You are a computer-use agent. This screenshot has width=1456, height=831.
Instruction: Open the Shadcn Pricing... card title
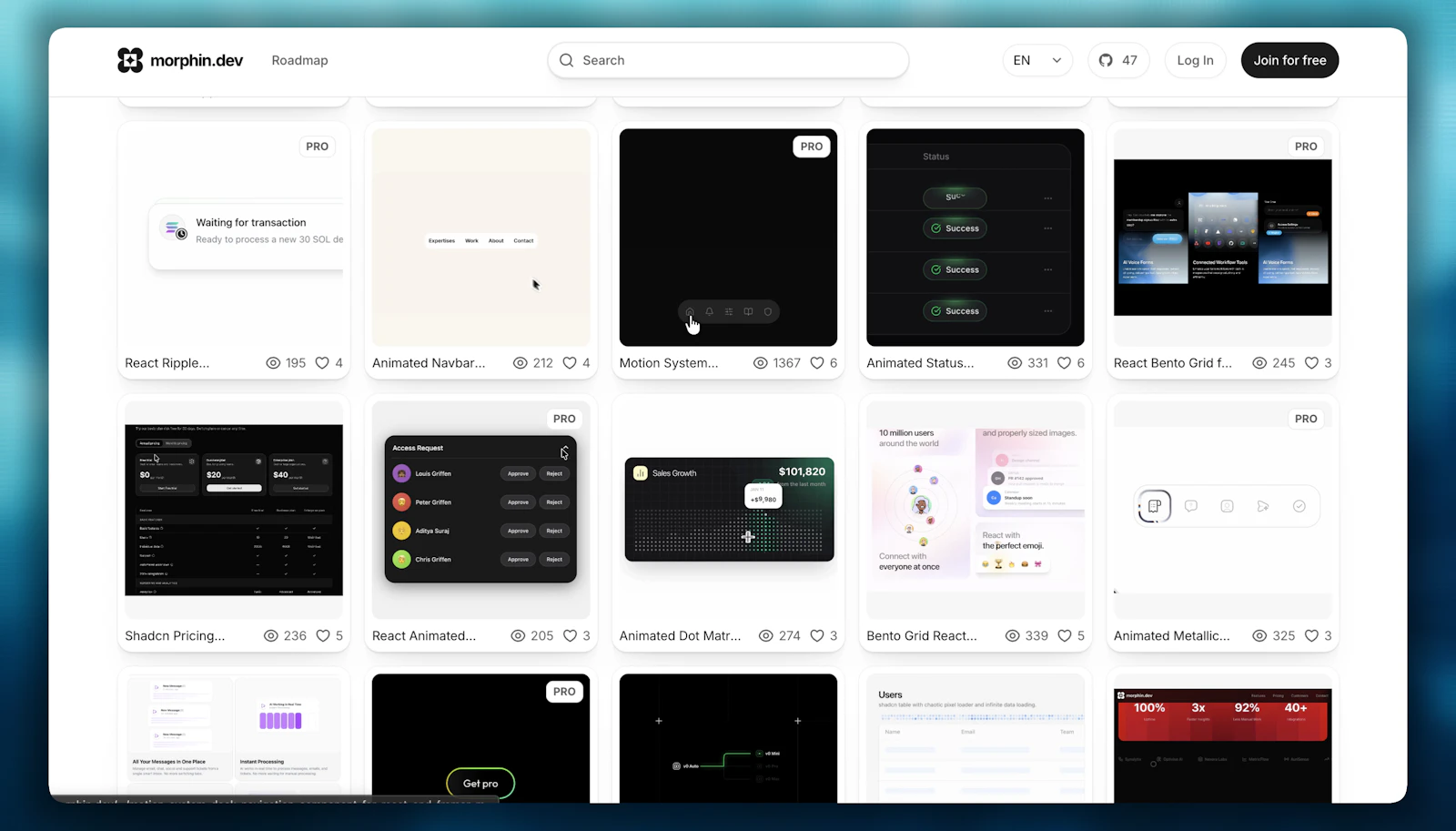click(175, 636)
